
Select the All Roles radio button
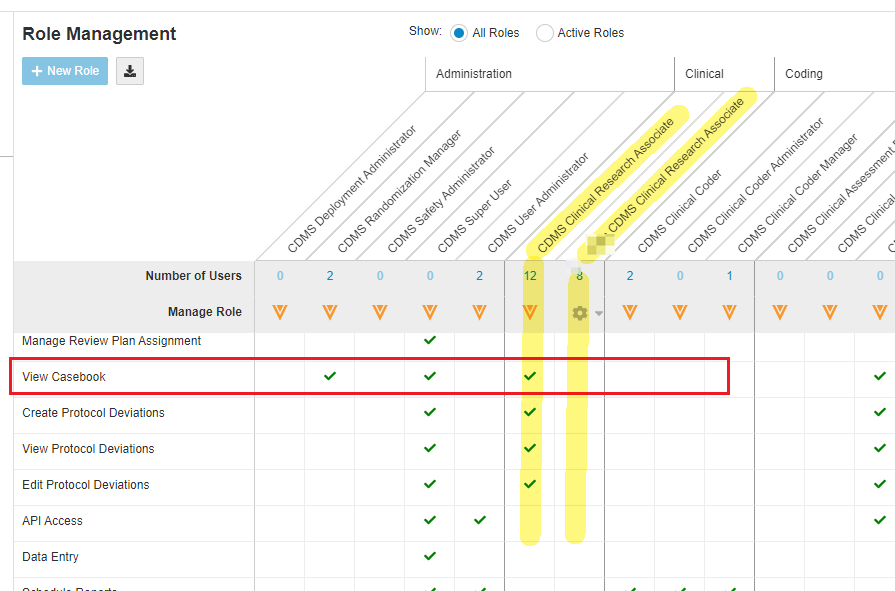click(459, 33)
